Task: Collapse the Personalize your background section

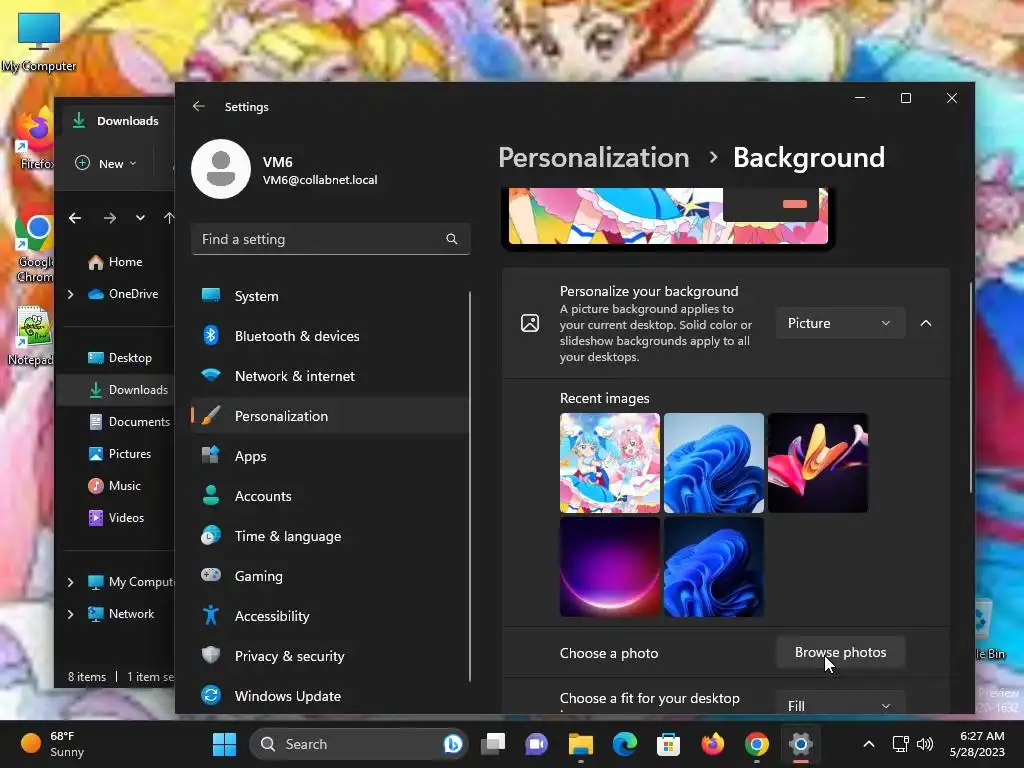Action: tap(926, 323)
